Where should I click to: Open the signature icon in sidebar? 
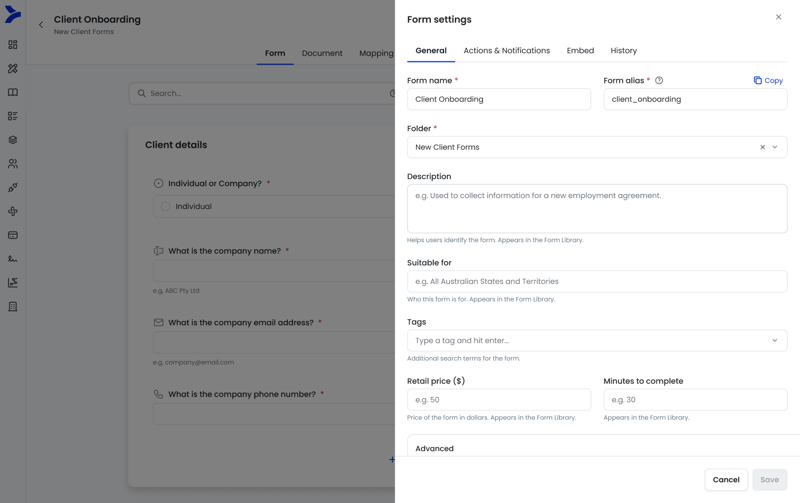(x=13, y=259)
